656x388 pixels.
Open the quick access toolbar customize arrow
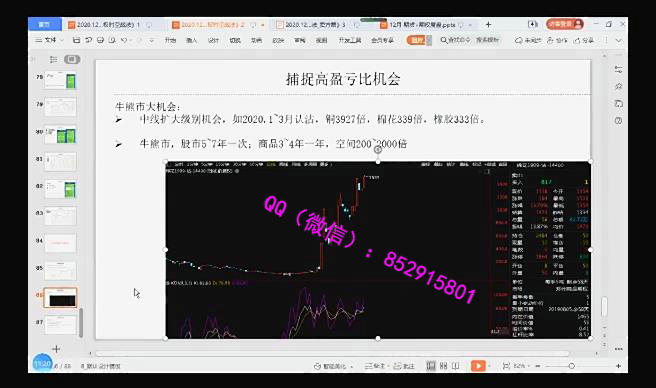(x=151, y=40)
